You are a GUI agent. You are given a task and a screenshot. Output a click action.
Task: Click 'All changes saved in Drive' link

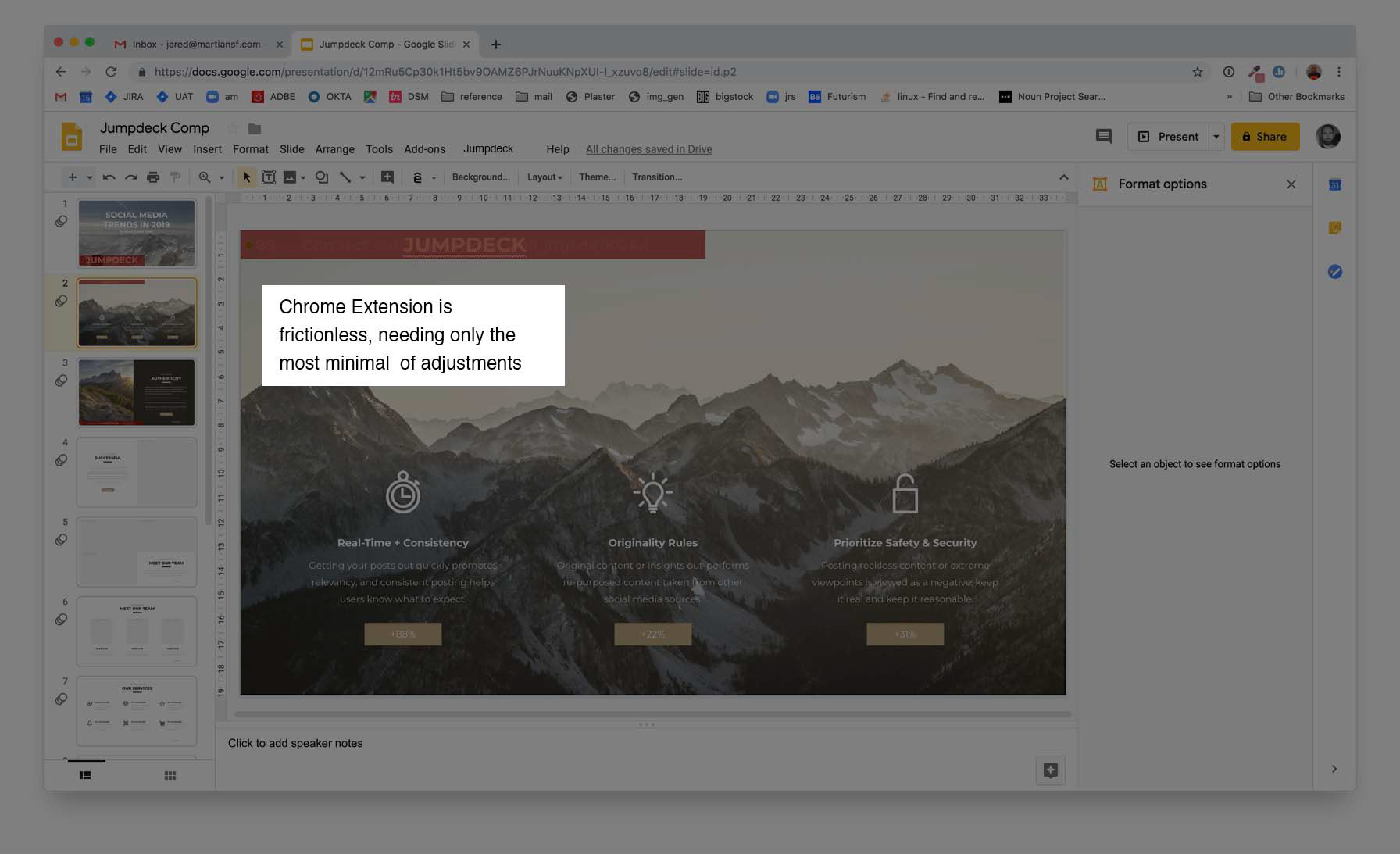649,149
